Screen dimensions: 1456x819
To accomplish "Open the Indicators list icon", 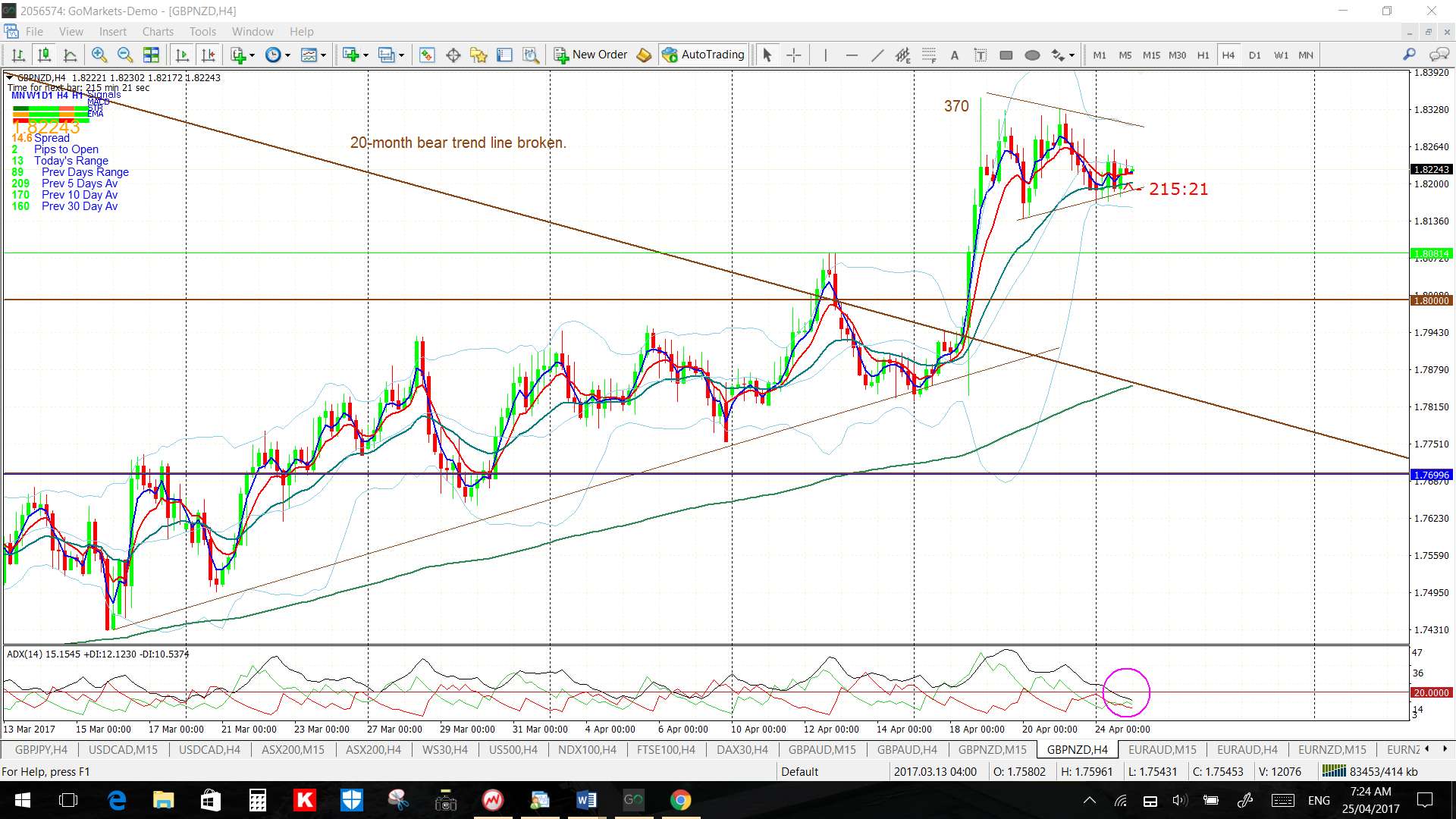I will click(x=238, y=55).
